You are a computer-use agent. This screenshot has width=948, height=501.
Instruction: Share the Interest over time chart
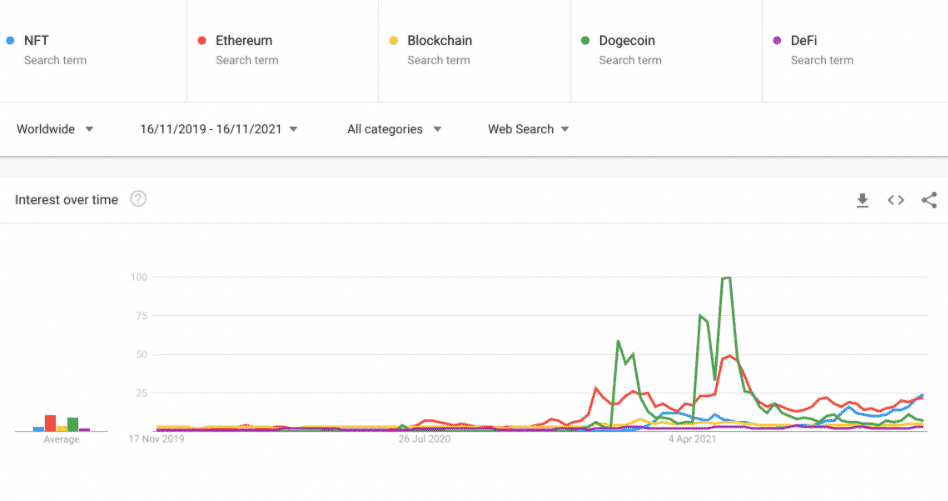(929, 200)
